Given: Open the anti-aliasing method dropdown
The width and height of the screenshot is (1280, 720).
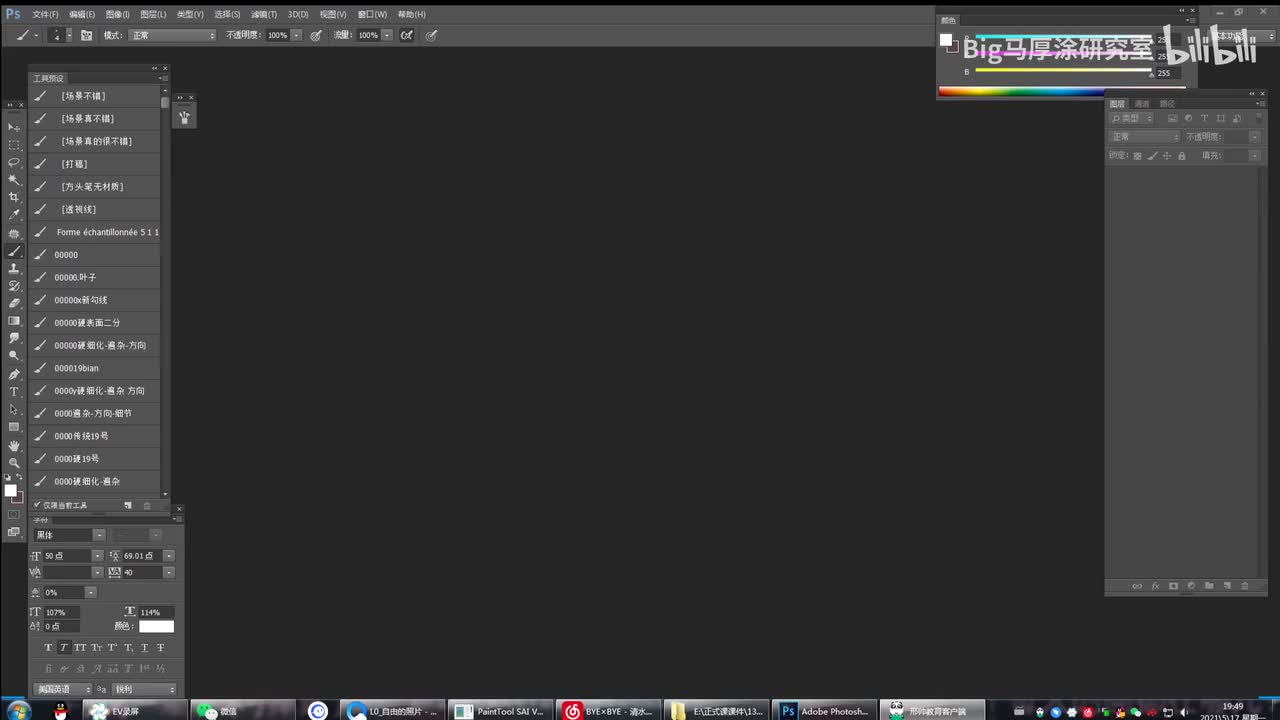Looking at the screenshot, I should pos(144,689).
